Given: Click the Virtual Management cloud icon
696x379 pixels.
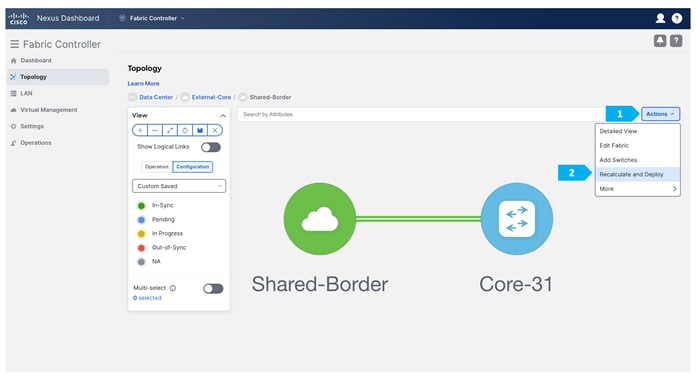Looking at the screenshot, I should tap(13, 110).
